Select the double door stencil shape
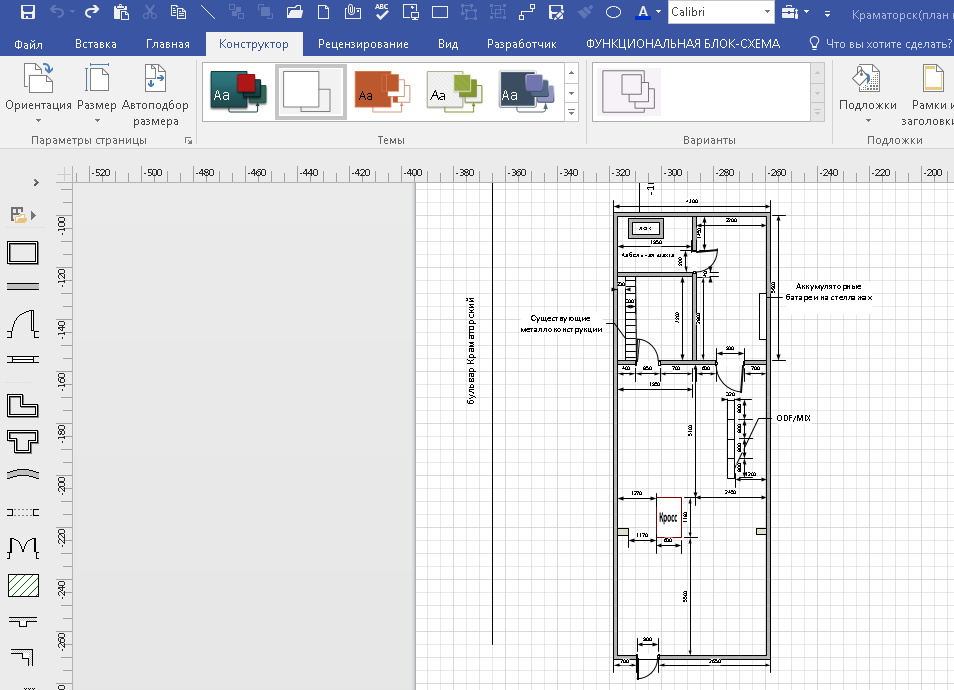 23,548
